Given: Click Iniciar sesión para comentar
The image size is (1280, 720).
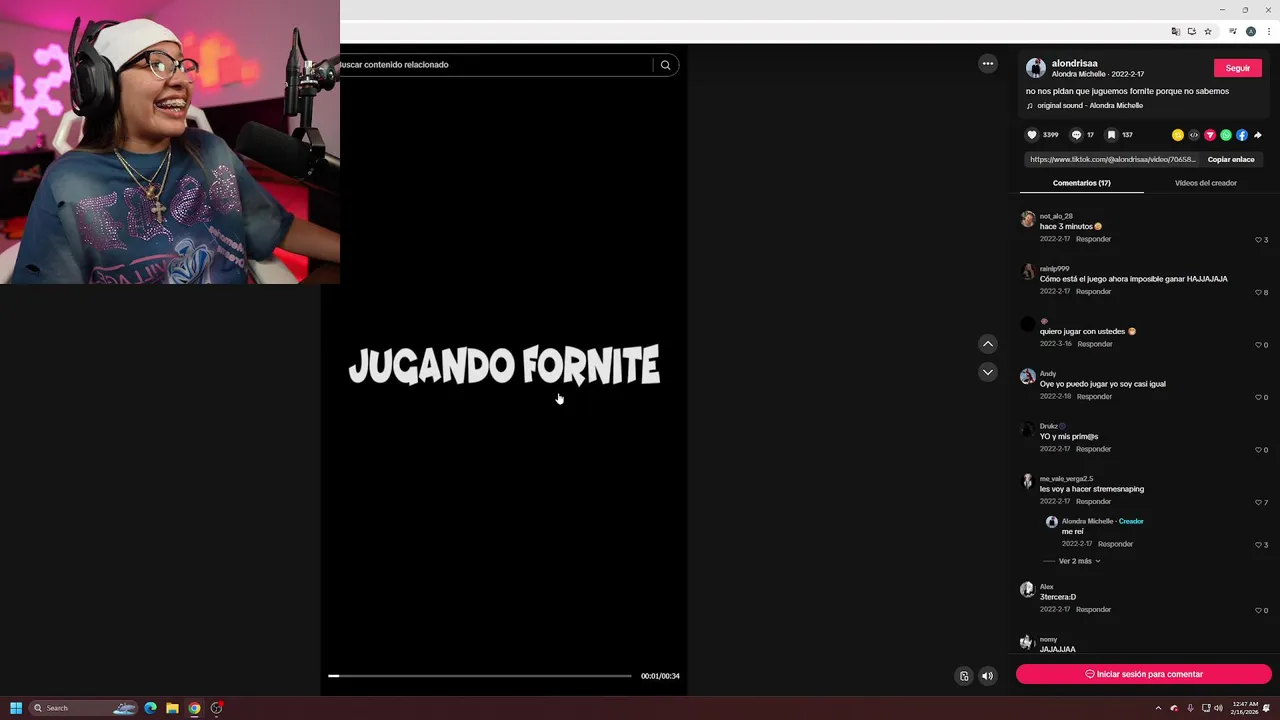Looking at the screenshot, I should [x=1144, y=674].
